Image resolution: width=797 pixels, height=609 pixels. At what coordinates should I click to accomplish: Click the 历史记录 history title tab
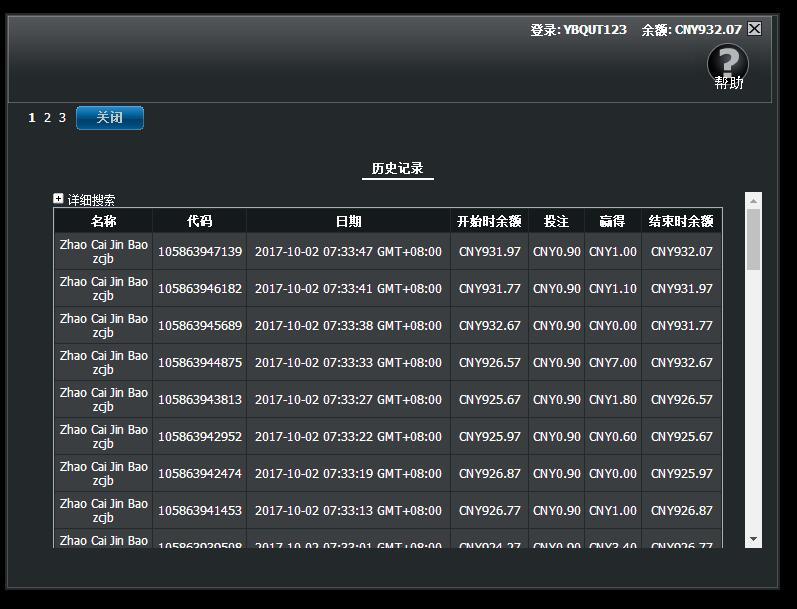(x=398, y=169)
